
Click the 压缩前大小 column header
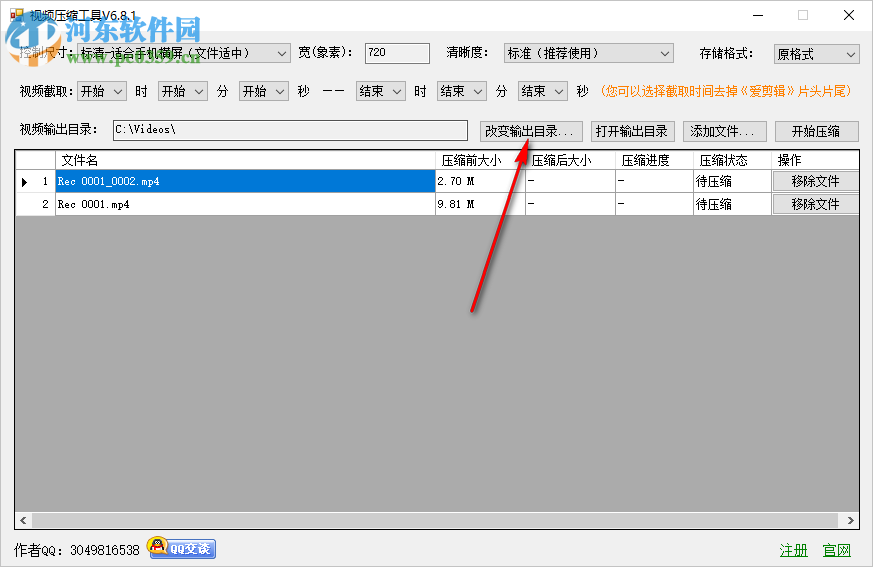[480, 160]
